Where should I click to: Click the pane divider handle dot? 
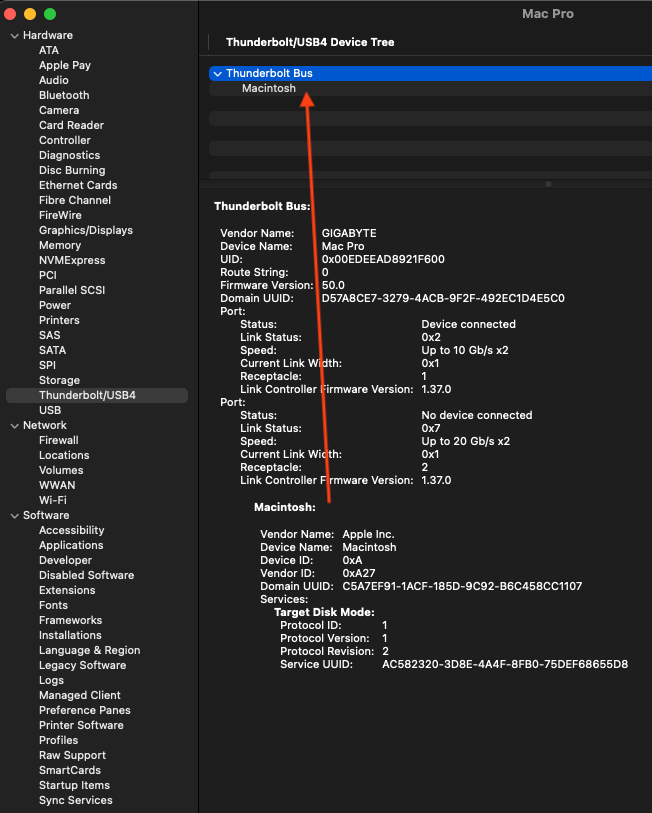pos(548,184)
